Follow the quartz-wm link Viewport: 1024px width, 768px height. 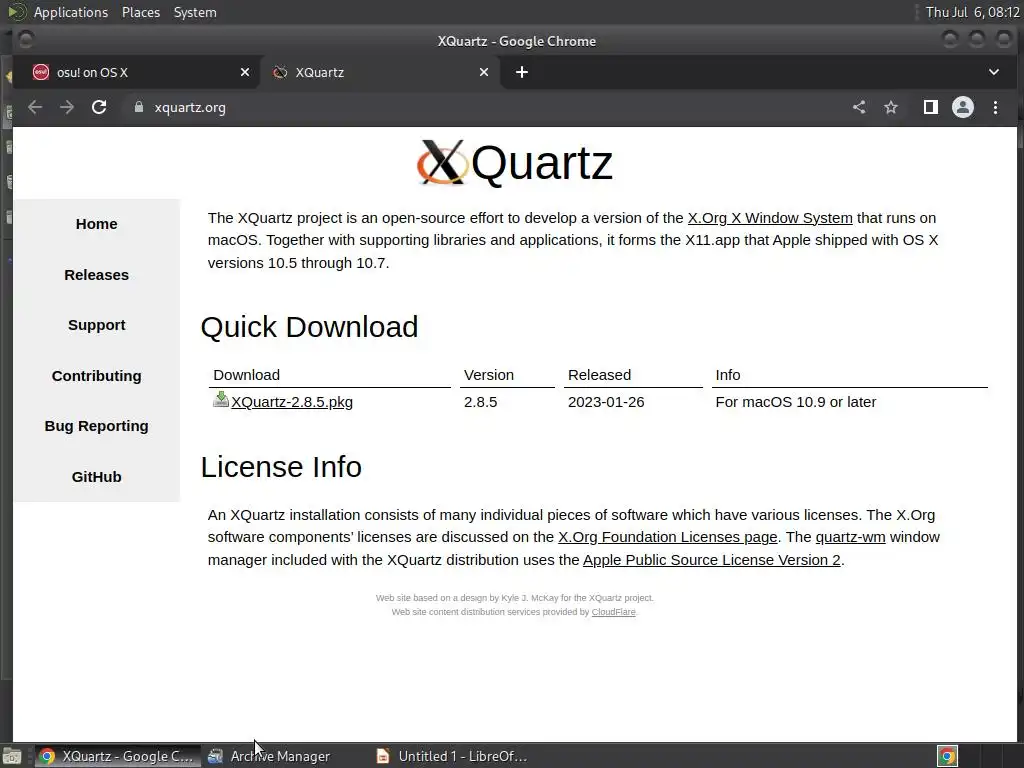pos(850,537)
